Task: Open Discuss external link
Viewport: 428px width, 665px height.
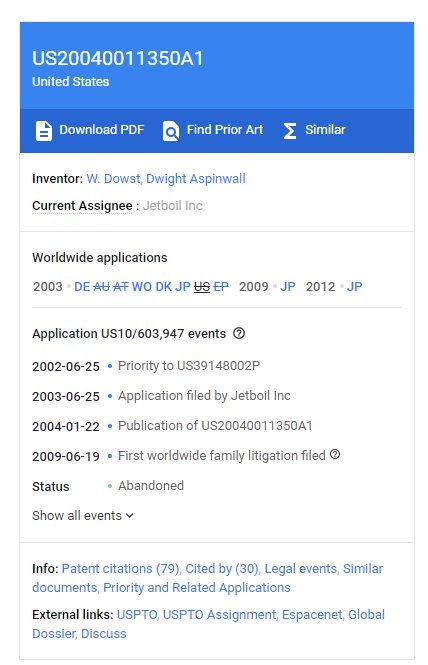Action: pos(104,634)
